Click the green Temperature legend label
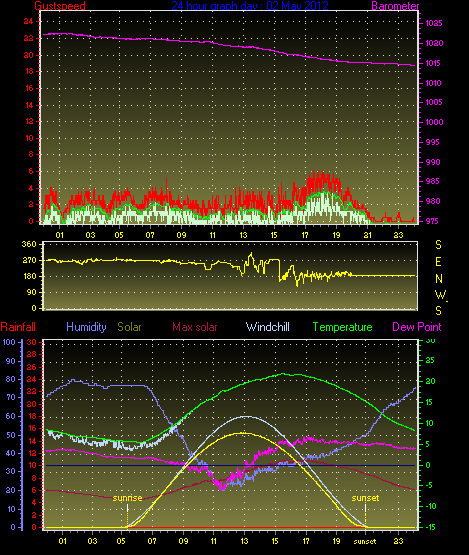Screen dimensions: 469x555 [x=343, y=327]
